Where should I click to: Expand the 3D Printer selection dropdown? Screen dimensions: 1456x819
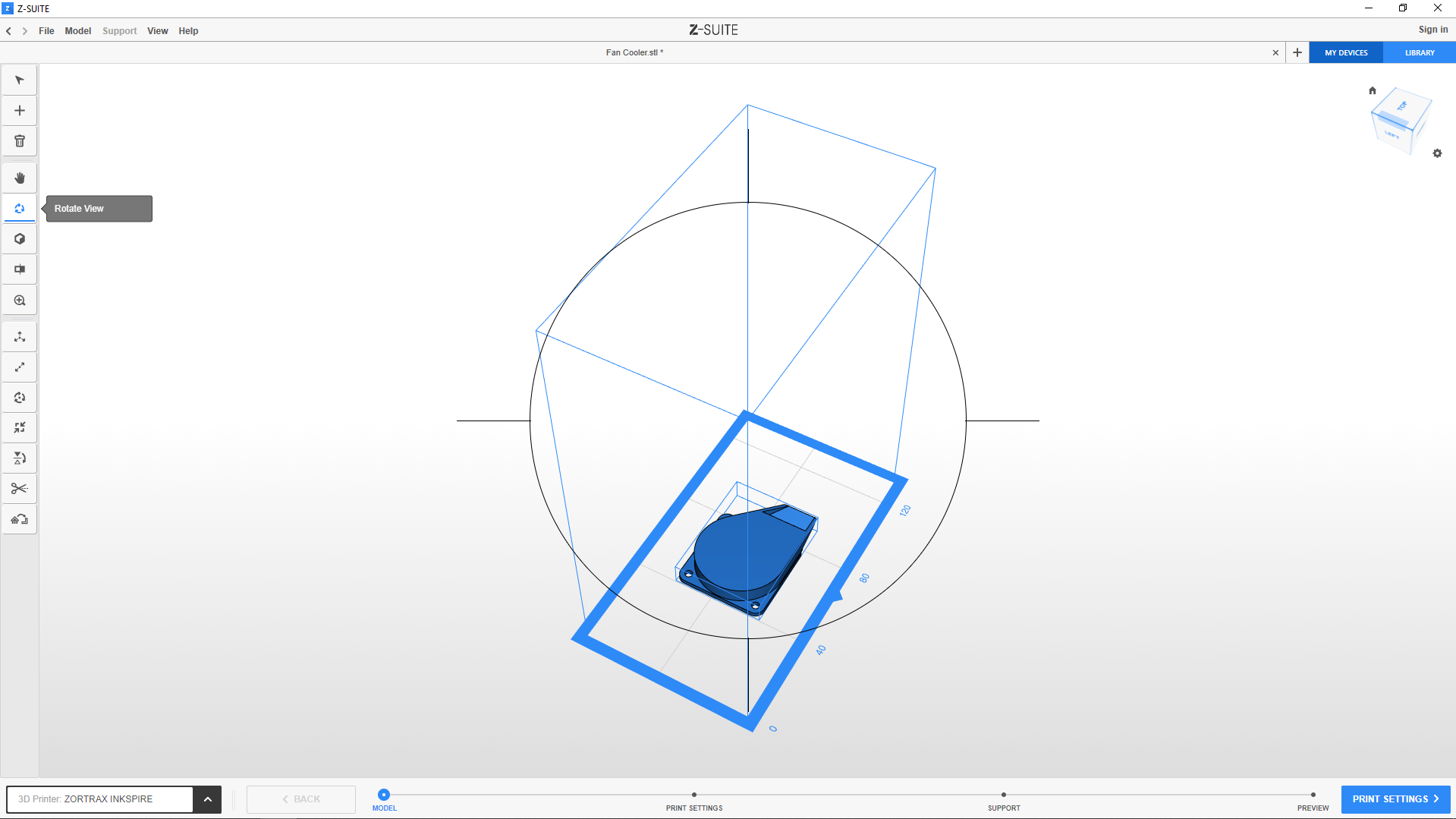pos(207,799)
